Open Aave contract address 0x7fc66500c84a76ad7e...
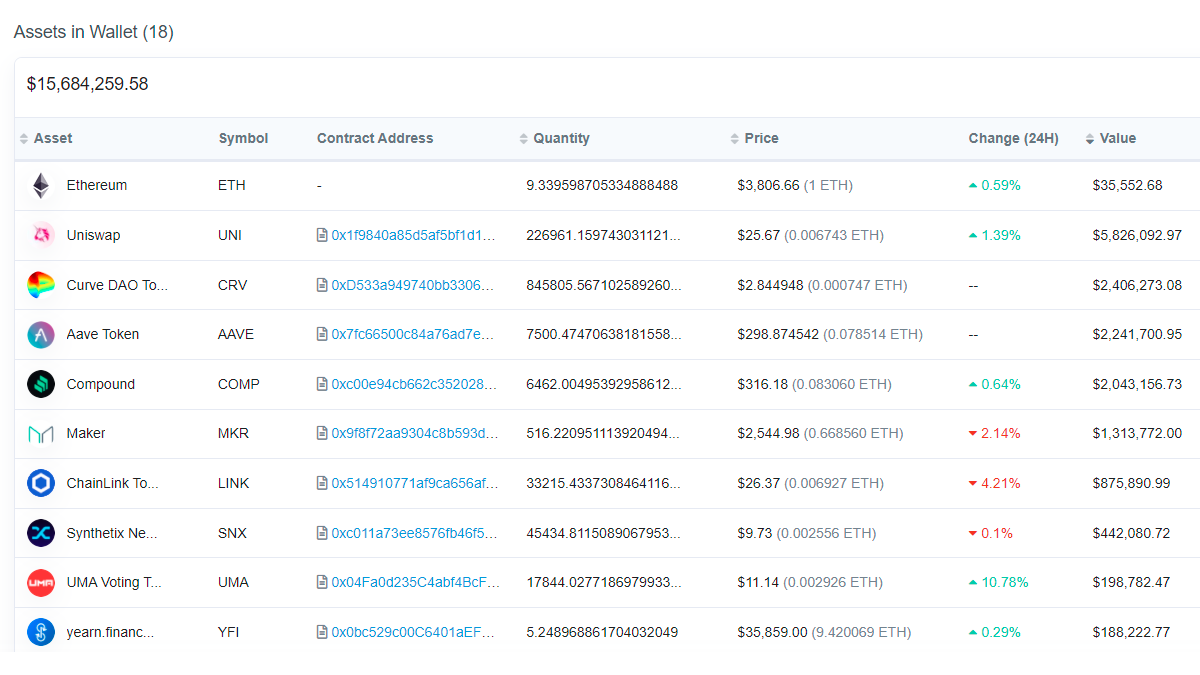 (413, 334)
